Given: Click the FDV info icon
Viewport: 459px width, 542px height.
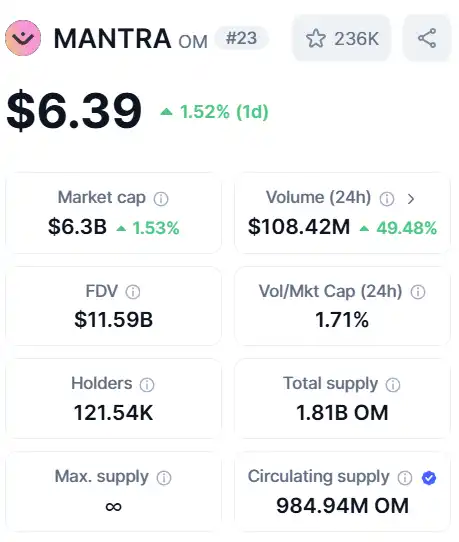Looking at the screenshot, I should [133, 292].
